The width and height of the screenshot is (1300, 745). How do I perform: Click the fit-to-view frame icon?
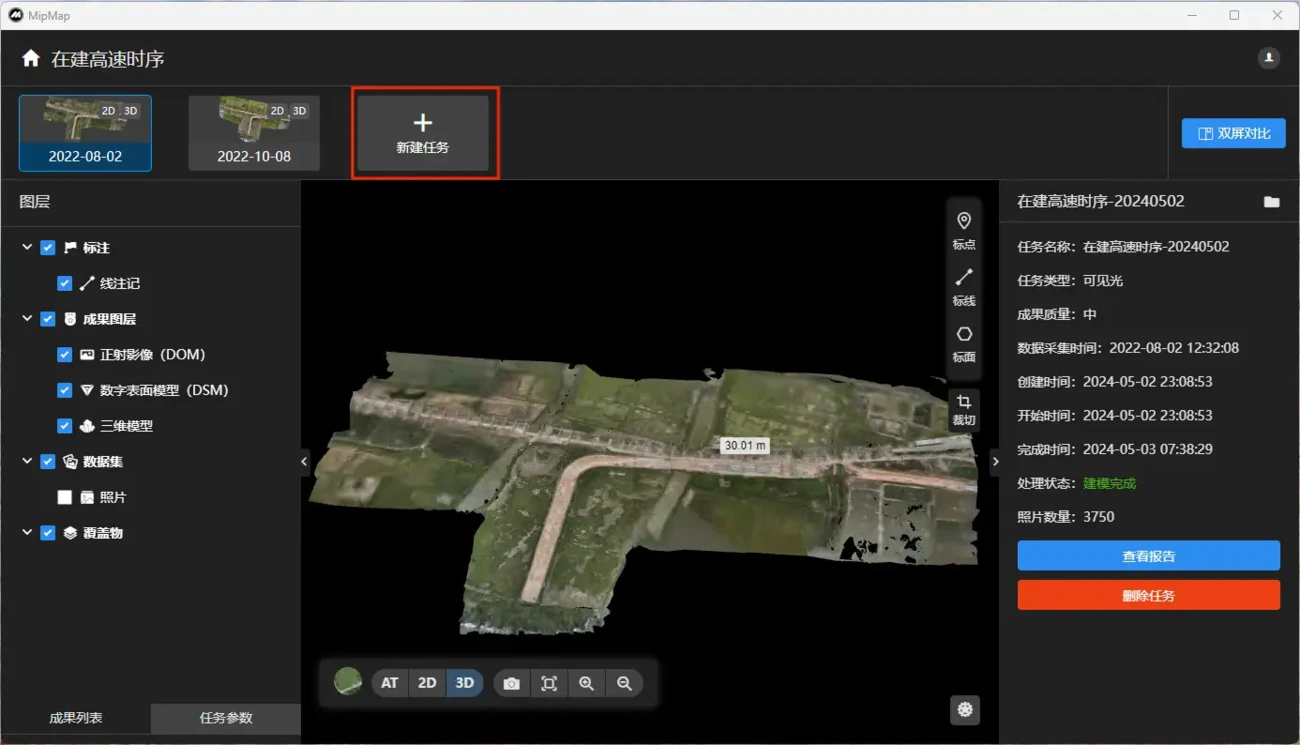point(549,684)
